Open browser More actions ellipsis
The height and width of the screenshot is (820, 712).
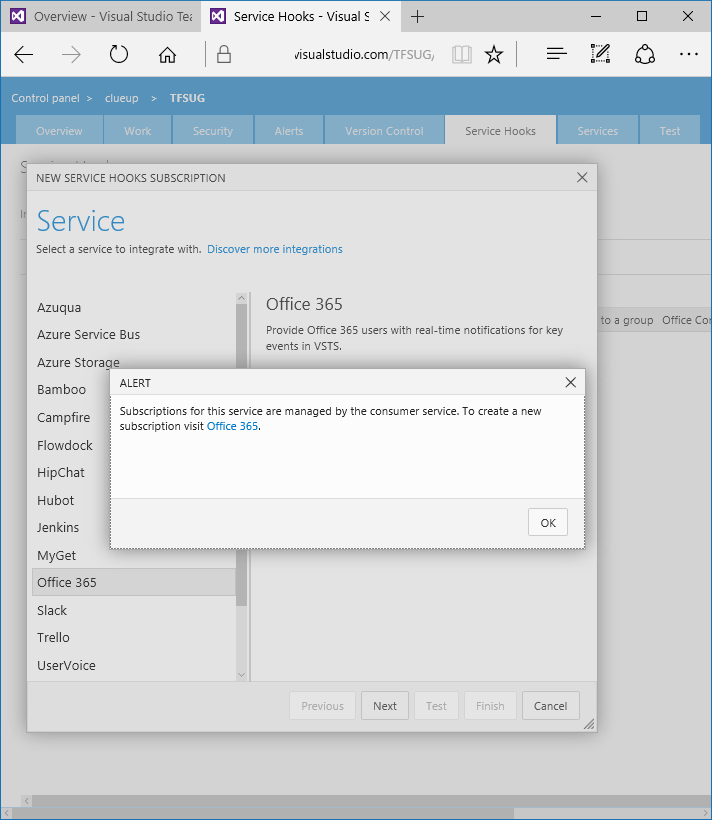click(x=688, y=54)
